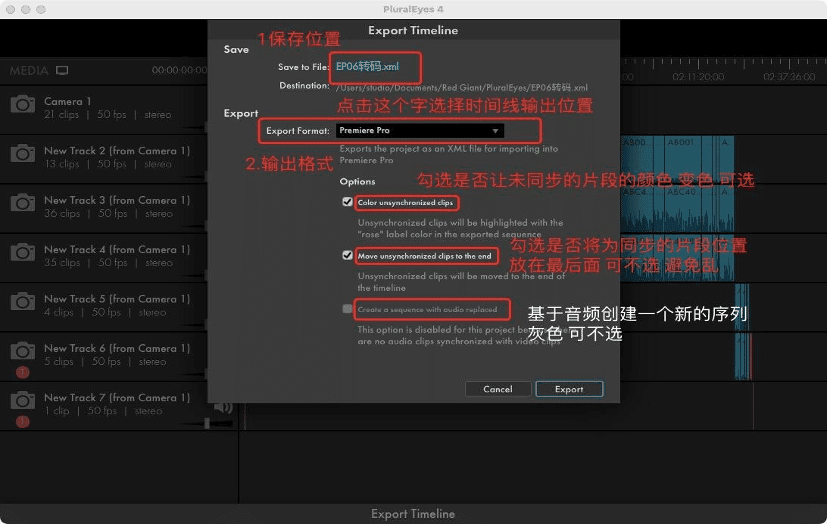Select the New Track 2 (from Camera 1) row
Screen dimensions: 827x524
(x=103, y=159)
